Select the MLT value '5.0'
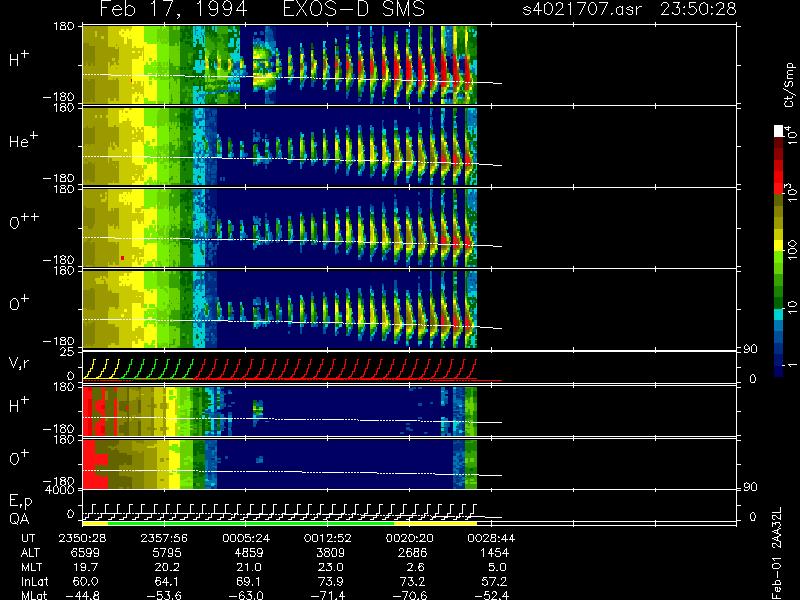Image resolution: width=800 pixels, height=600 pixels. [x=497, y=567]
